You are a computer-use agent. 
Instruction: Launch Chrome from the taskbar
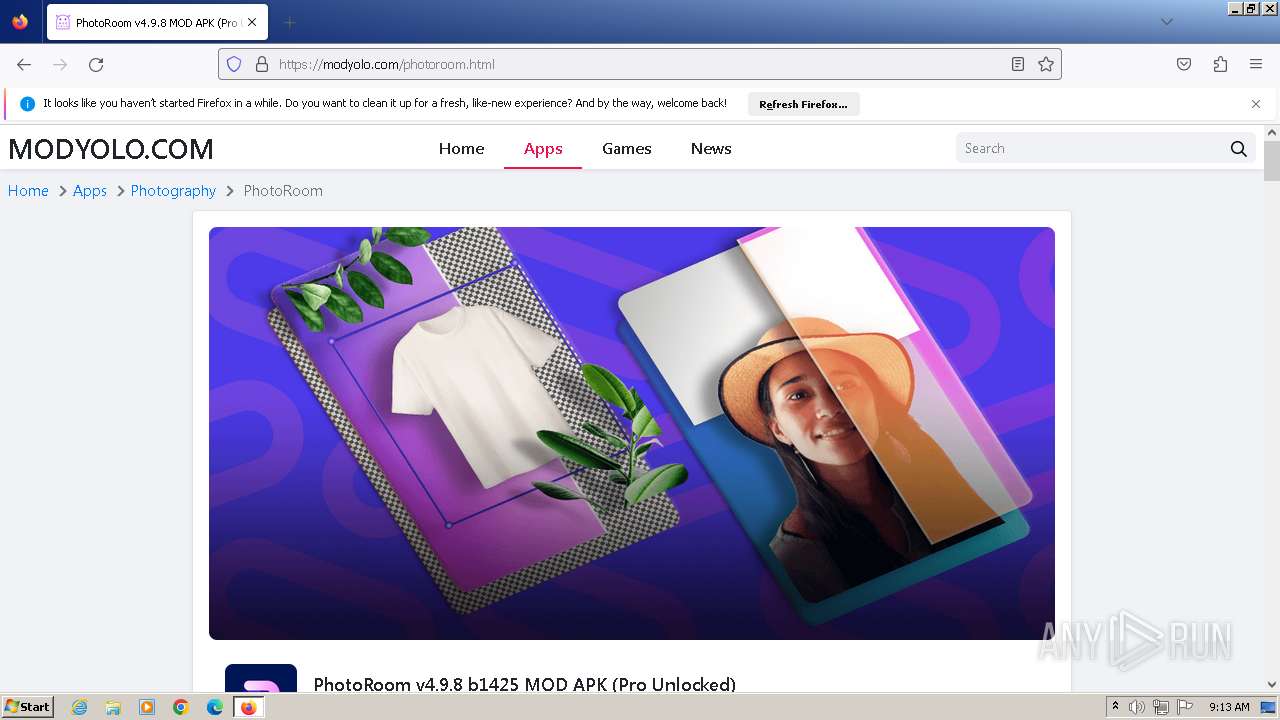pyautogui.click(x=181, y=707)
